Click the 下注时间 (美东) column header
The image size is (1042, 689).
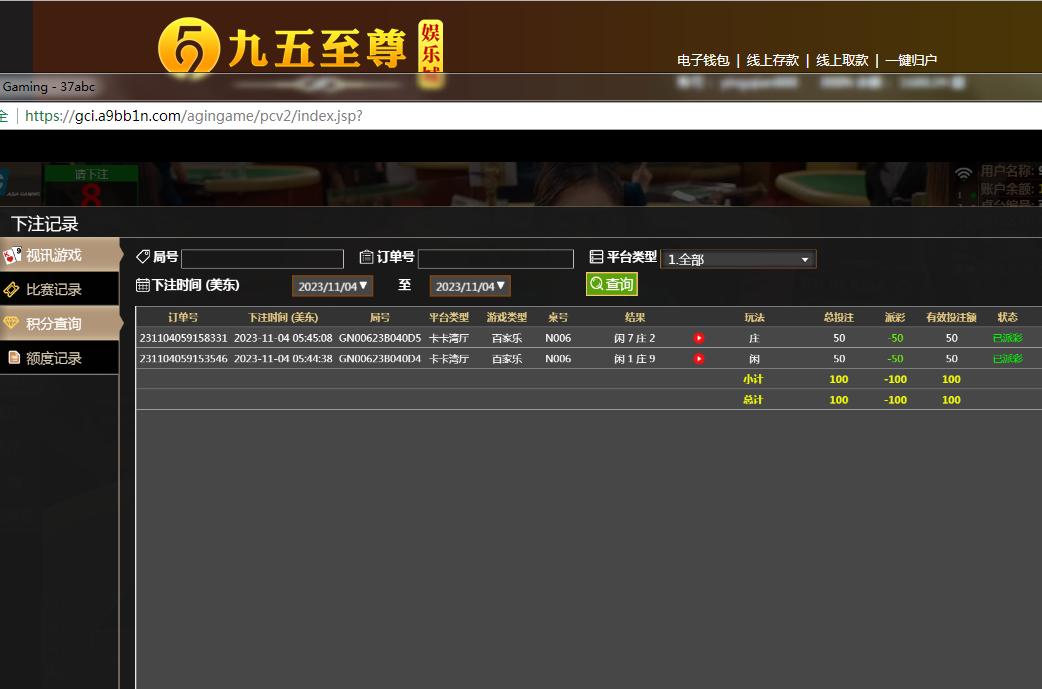tap(283, 318)
